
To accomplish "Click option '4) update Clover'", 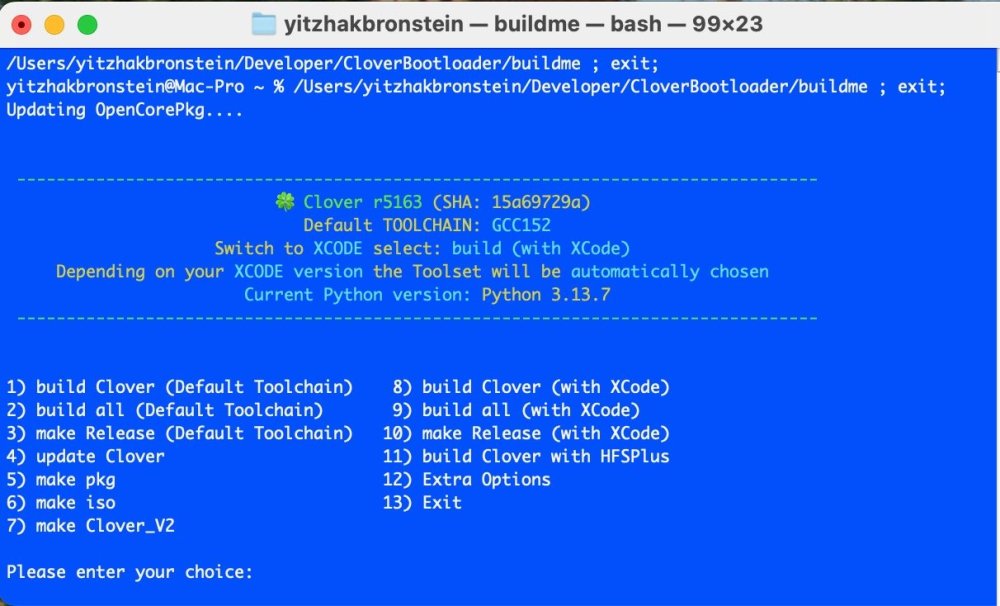I will point(85,457).
